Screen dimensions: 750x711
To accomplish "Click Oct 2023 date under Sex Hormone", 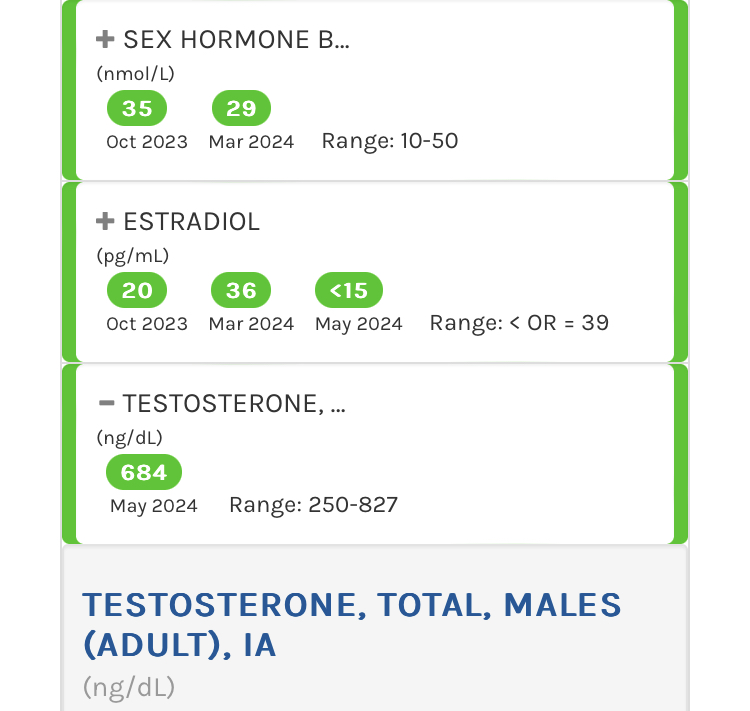I will pyautogui.click(x=147, y=142).
